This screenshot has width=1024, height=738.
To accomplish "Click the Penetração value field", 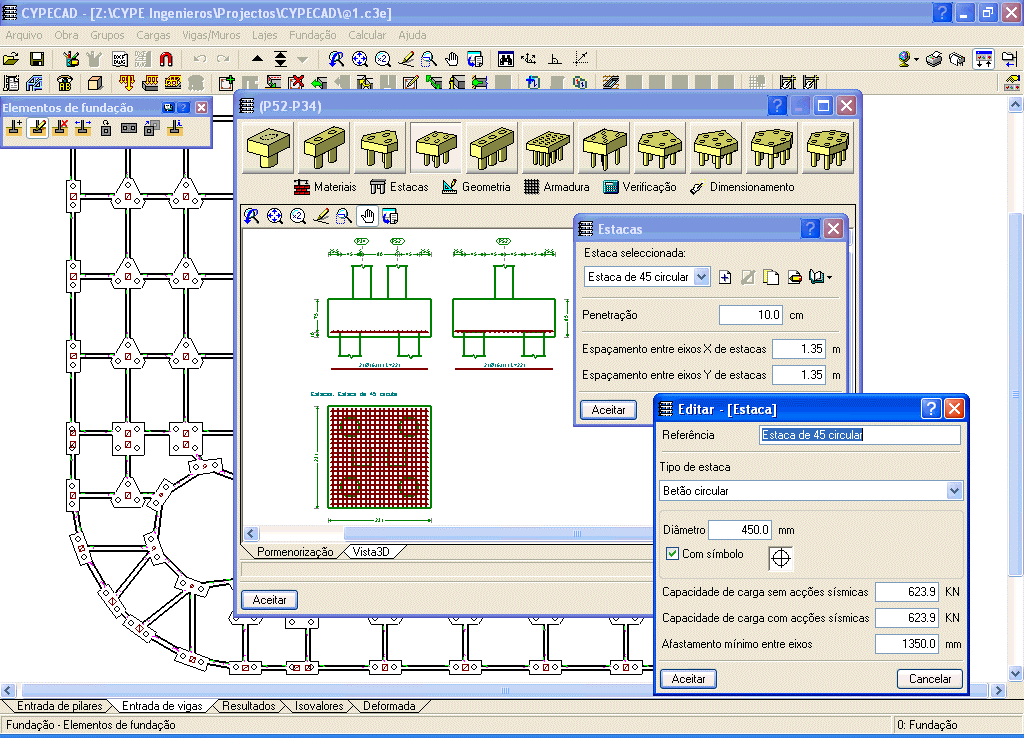I will click(x=751, y=315).
